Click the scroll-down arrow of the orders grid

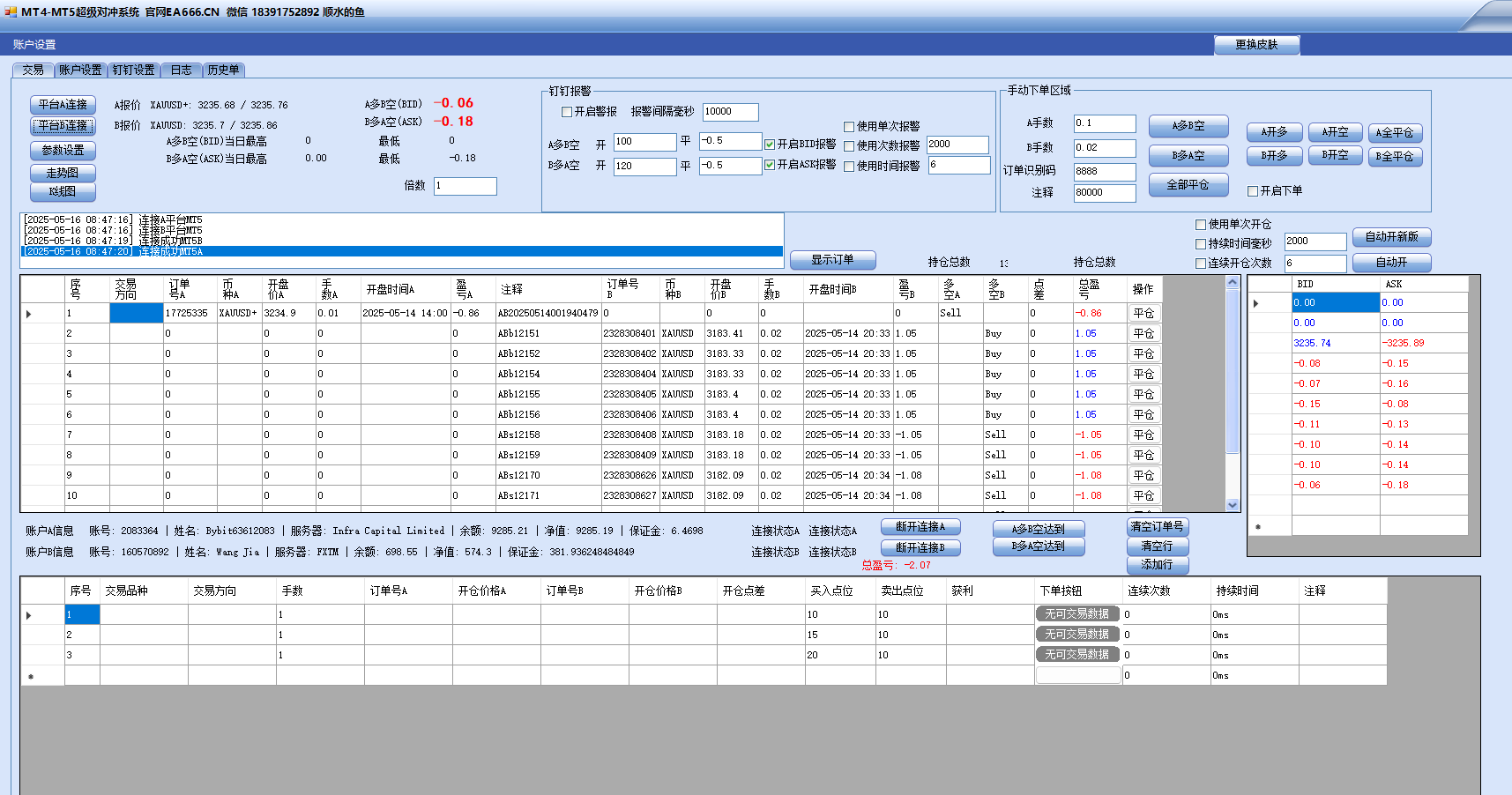pyautogui.click(x=1233, y=505)
